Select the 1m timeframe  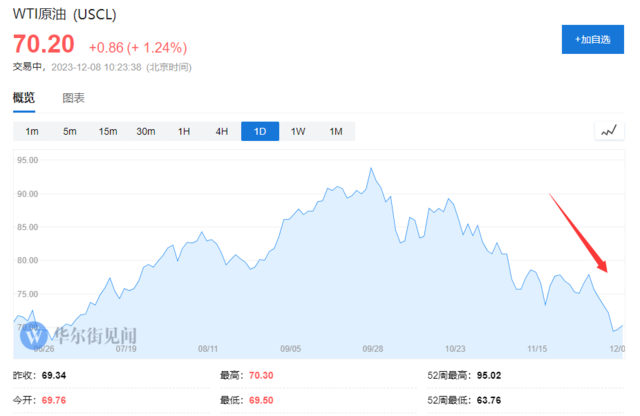pos(32,132)
